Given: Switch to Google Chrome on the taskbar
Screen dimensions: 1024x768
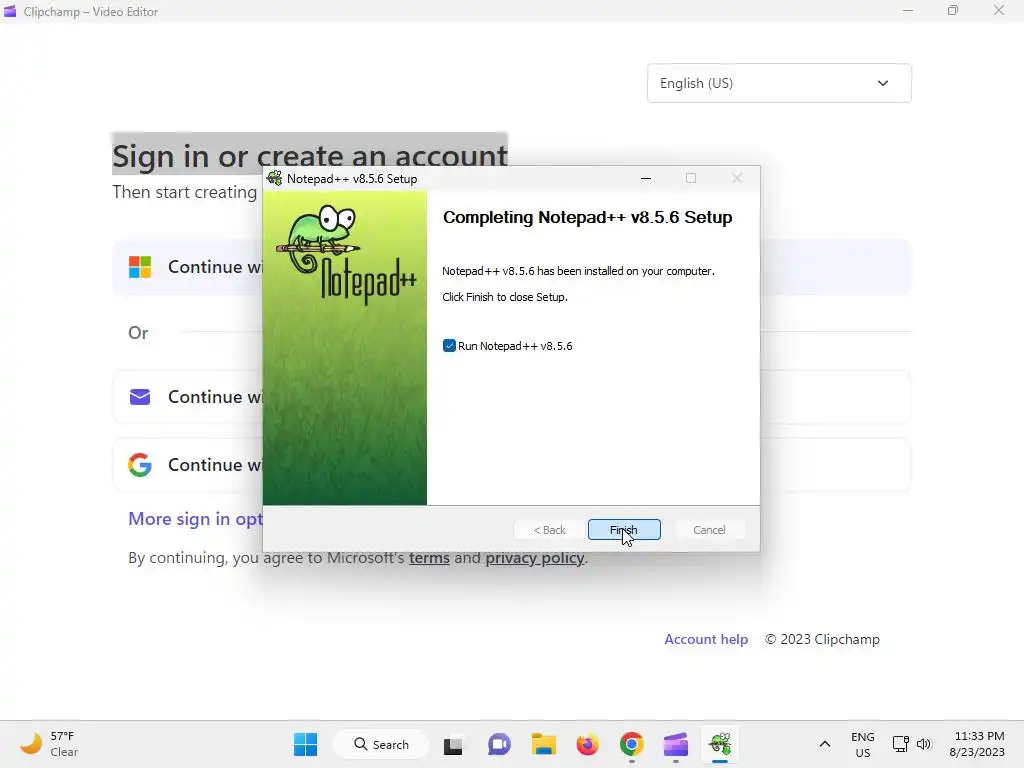Looking at the screenshot, I should coord(632,744).
